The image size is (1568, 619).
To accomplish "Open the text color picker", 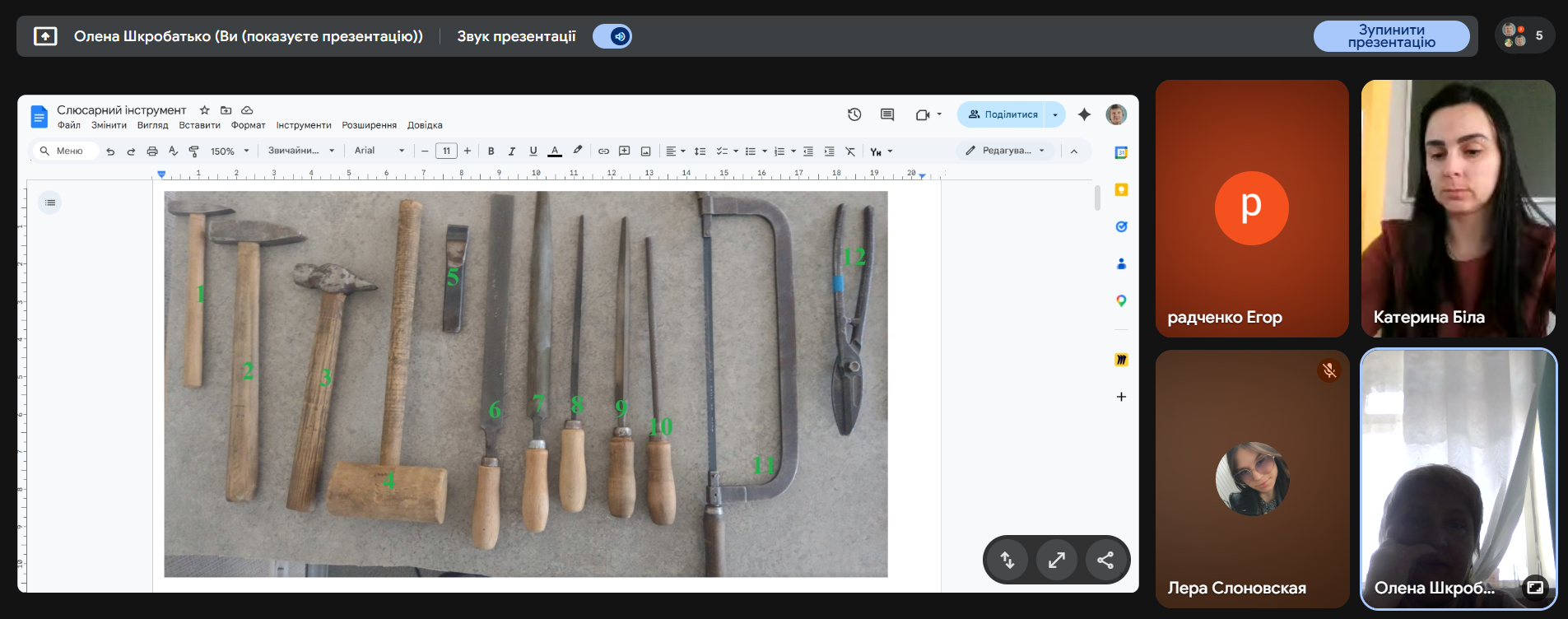I will 555,151.
